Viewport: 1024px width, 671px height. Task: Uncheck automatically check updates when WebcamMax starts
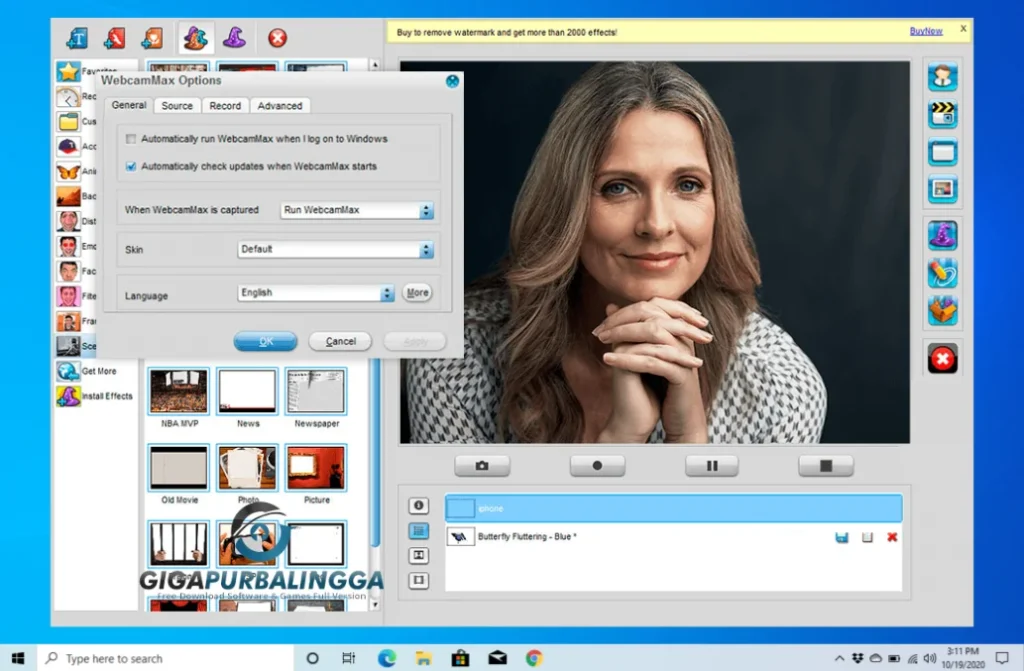[x=131, y=166]
